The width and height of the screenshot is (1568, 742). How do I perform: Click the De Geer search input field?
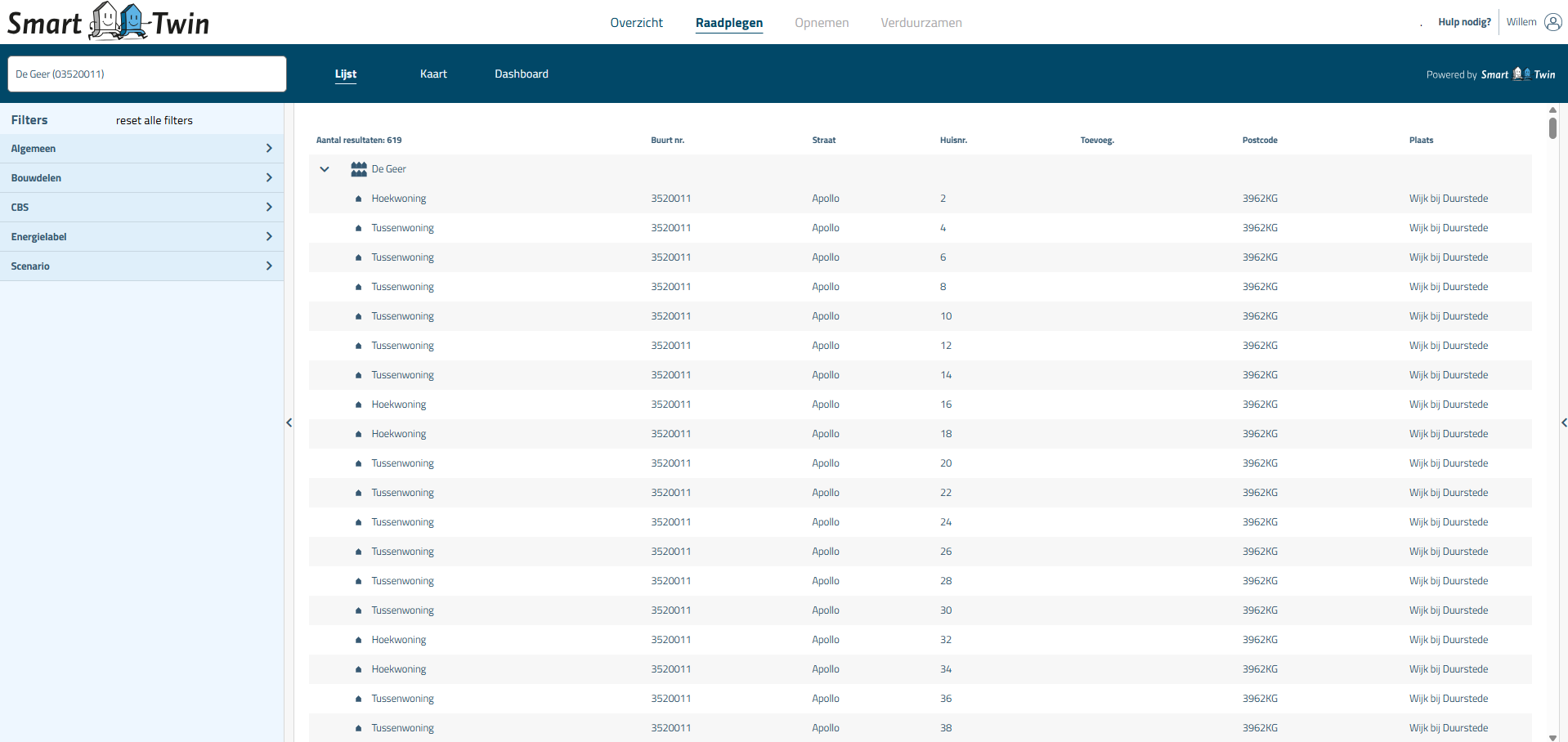tap(147, 74)
